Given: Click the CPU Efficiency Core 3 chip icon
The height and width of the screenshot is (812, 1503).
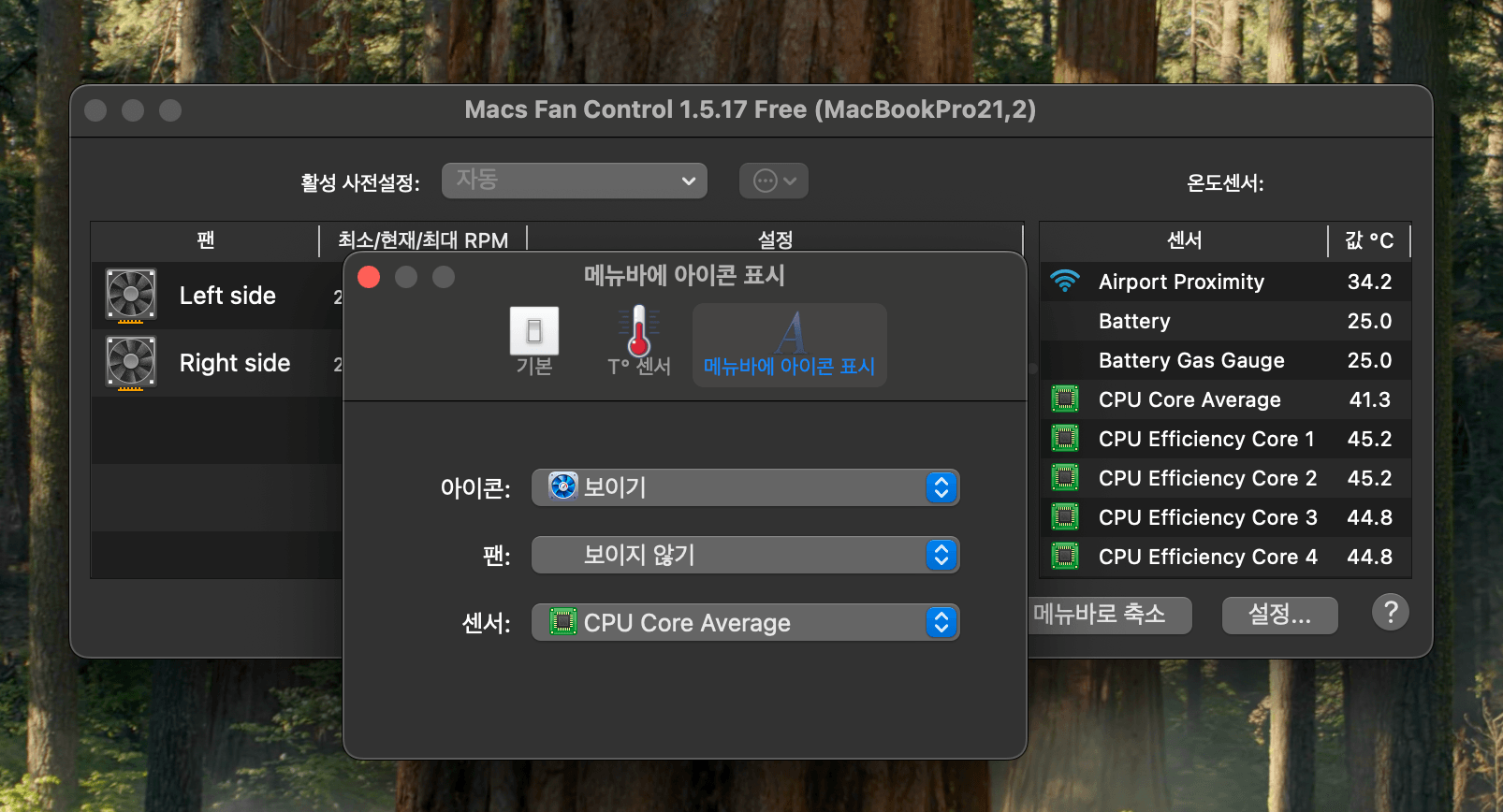Looking at the screenshot, I should (x=1065, y=517).
